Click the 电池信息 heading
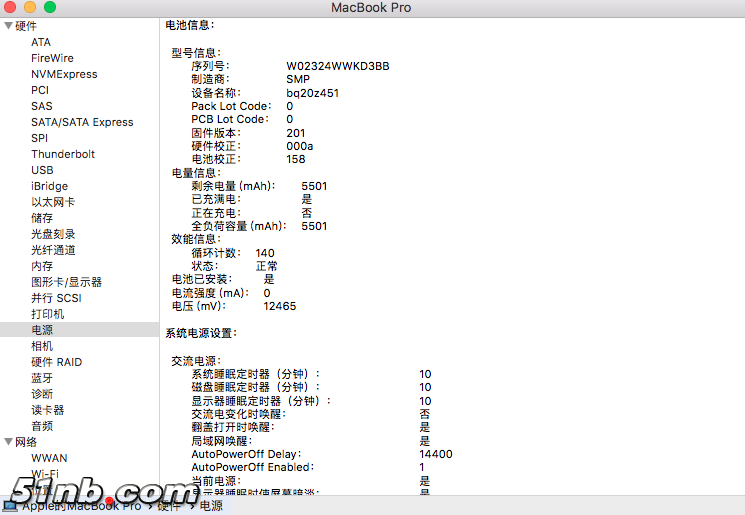This screenshot has width=745, height=515. (x=190, y=25)
